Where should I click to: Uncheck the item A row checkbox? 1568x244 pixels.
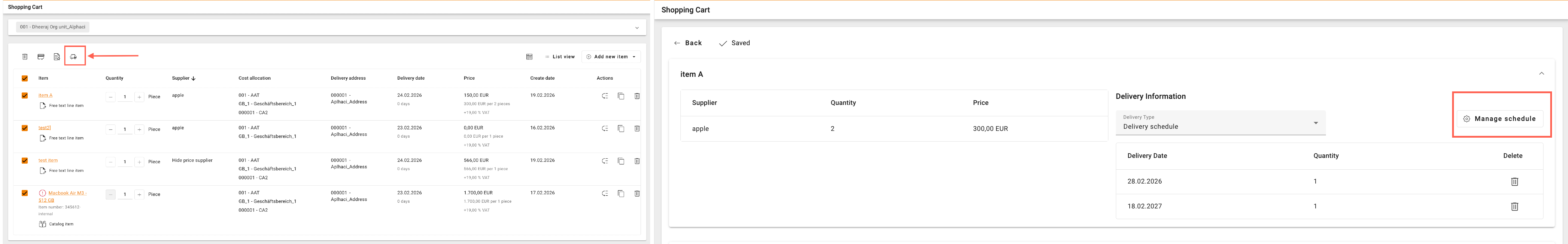(x=25, y=96)
